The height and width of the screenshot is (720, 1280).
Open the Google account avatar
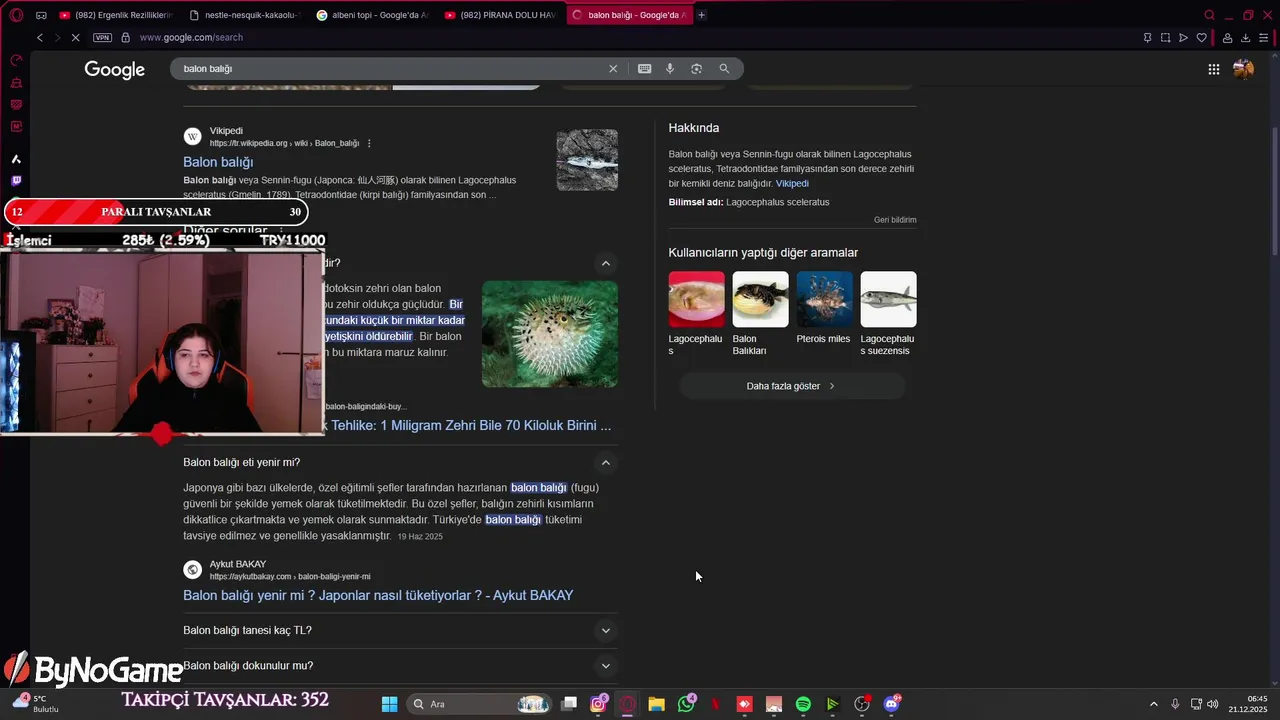(1243, 69)
